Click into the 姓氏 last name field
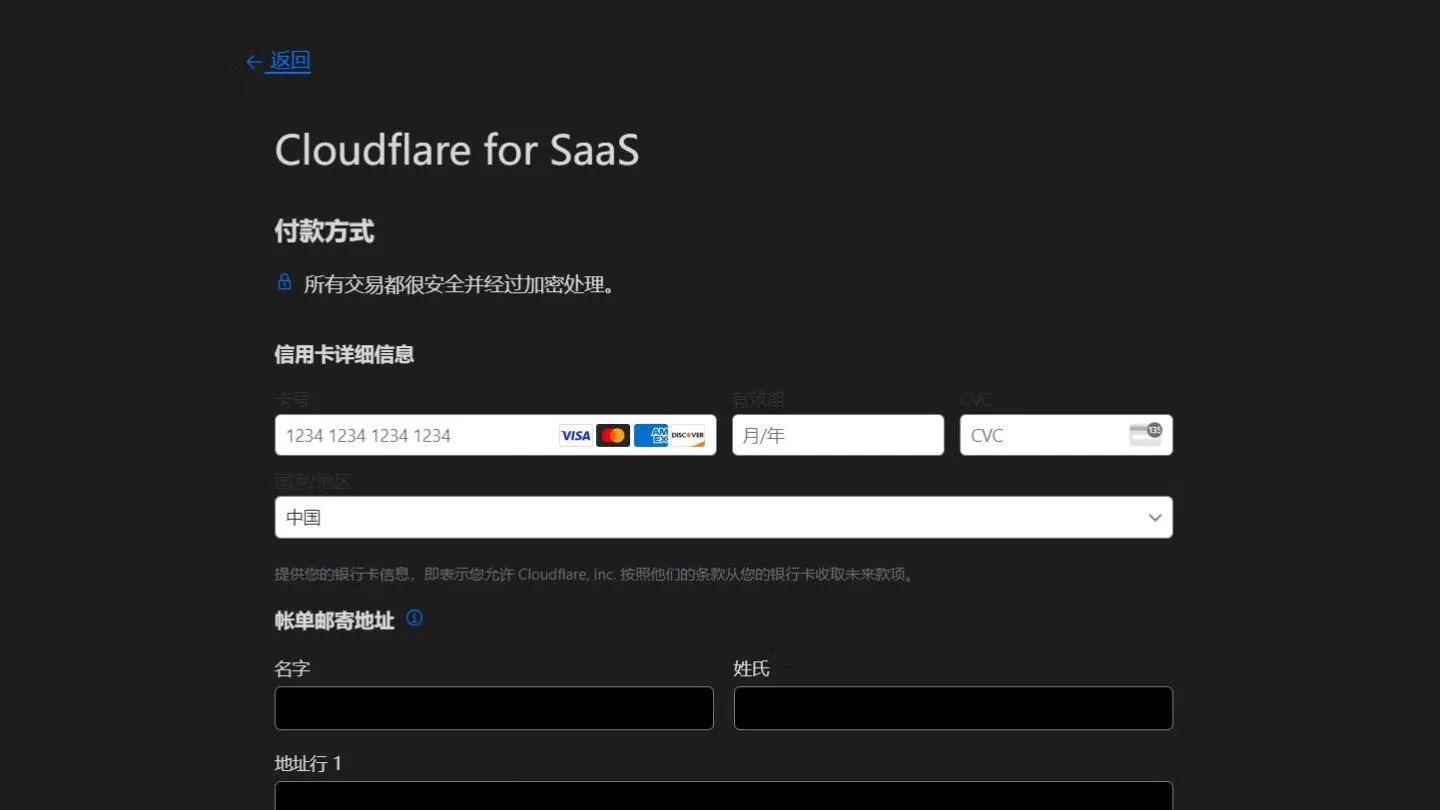This screenshot has height=810, width=1440. (953, 708)
